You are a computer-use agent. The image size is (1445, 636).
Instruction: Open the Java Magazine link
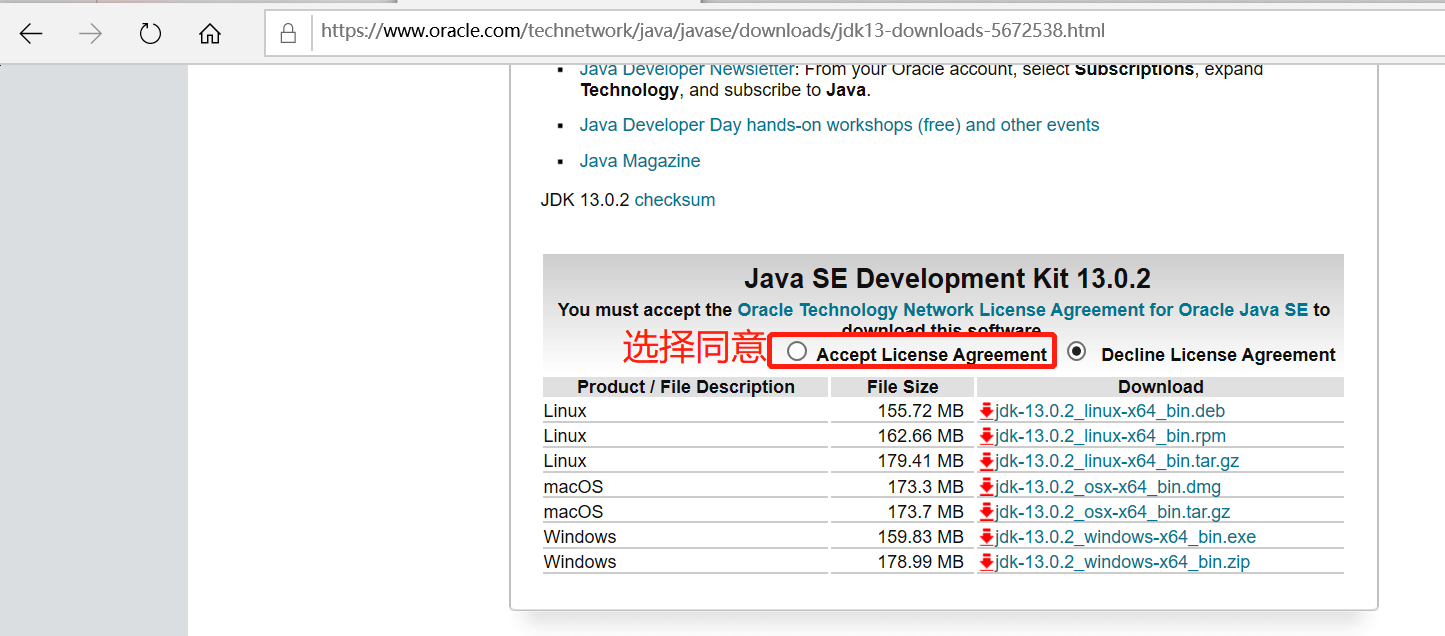pyautogui.click(x=640, y=161)
